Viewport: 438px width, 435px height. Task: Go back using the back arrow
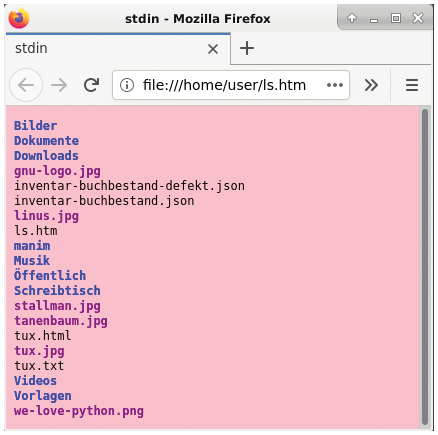tap(26, 85)
